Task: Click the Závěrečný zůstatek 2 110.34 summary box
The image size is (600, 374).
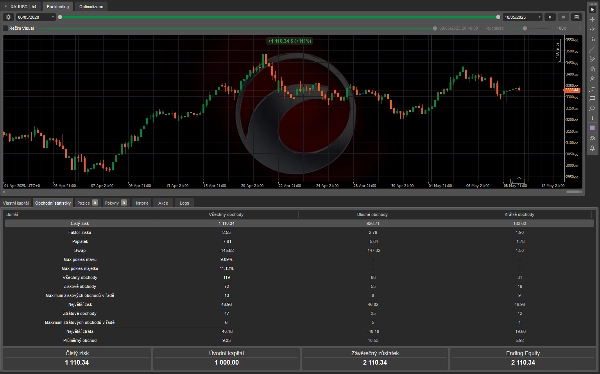Action: coord(375,358)
